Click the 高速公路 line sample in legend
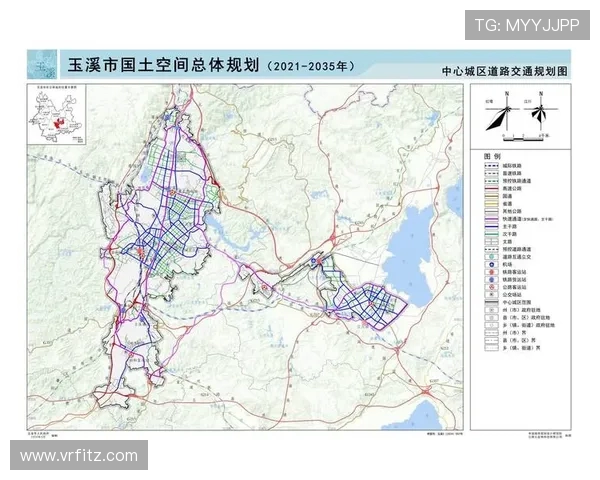 click(x=489, y=189)
